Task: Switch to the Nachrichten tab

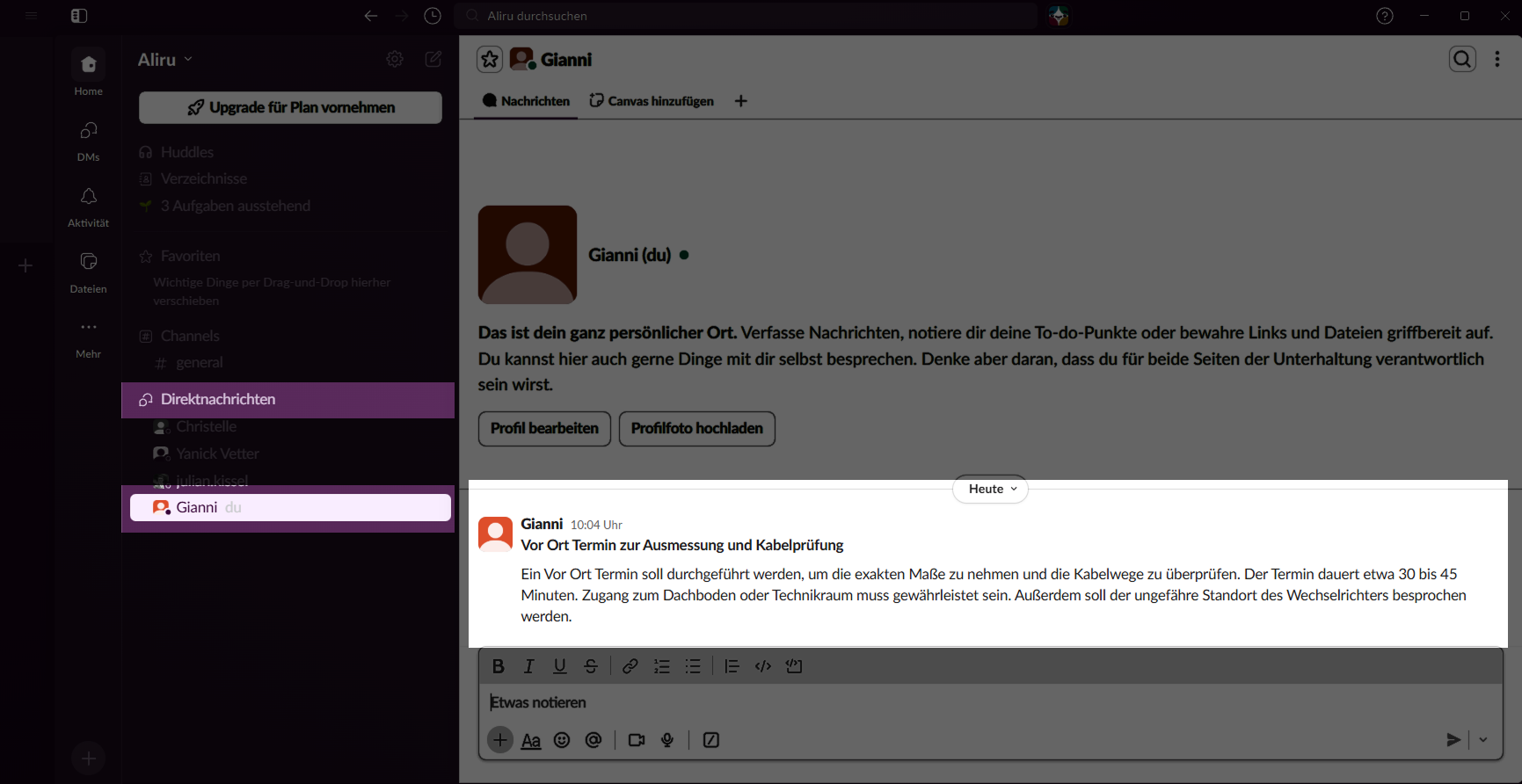Action: click(526, 101)
